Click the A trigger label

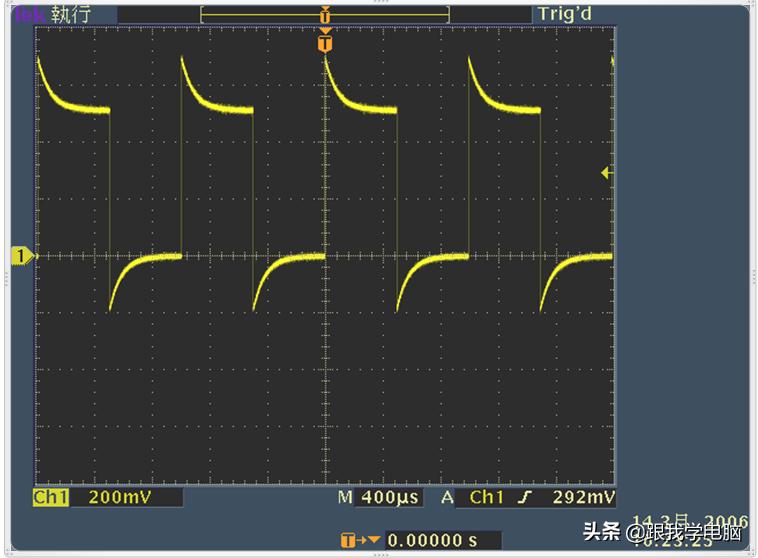[447, 497]
